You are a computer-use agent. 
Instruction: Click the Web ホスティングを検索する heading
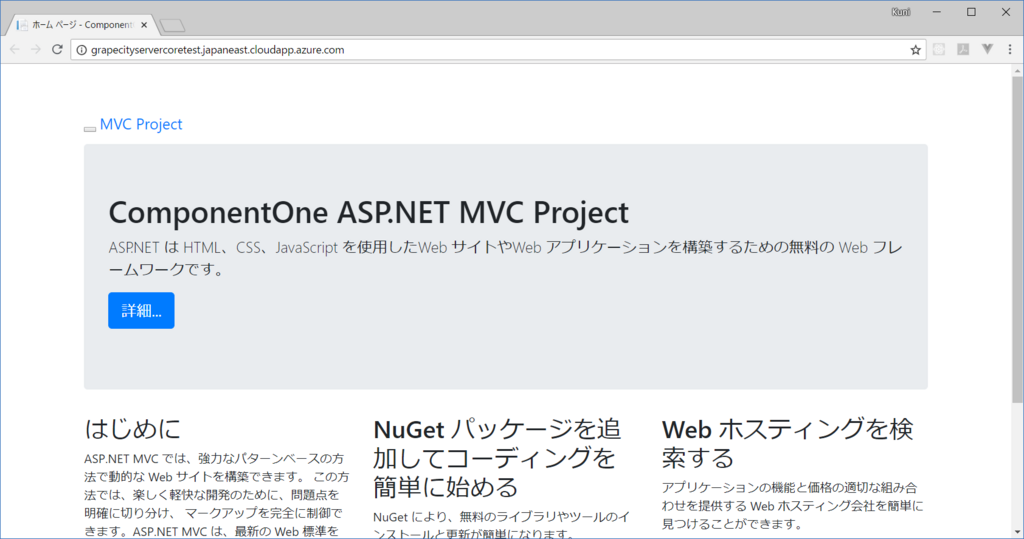(788, 444)
